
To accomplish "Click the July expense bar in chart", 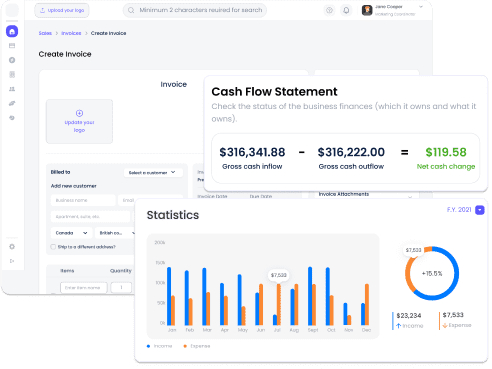I will [x=279, y=304].
